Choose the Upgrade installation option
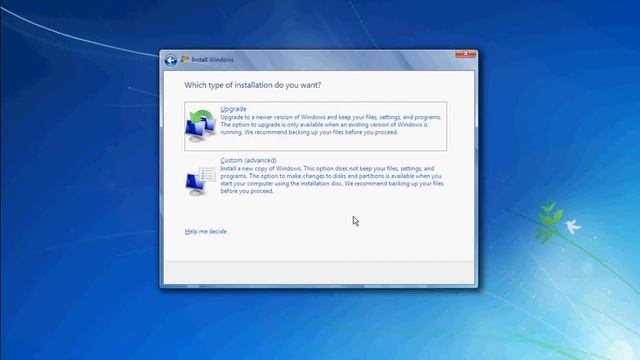The width and height of the screenshot is (640, 360). pyautogui.click(x=316, y=126)
